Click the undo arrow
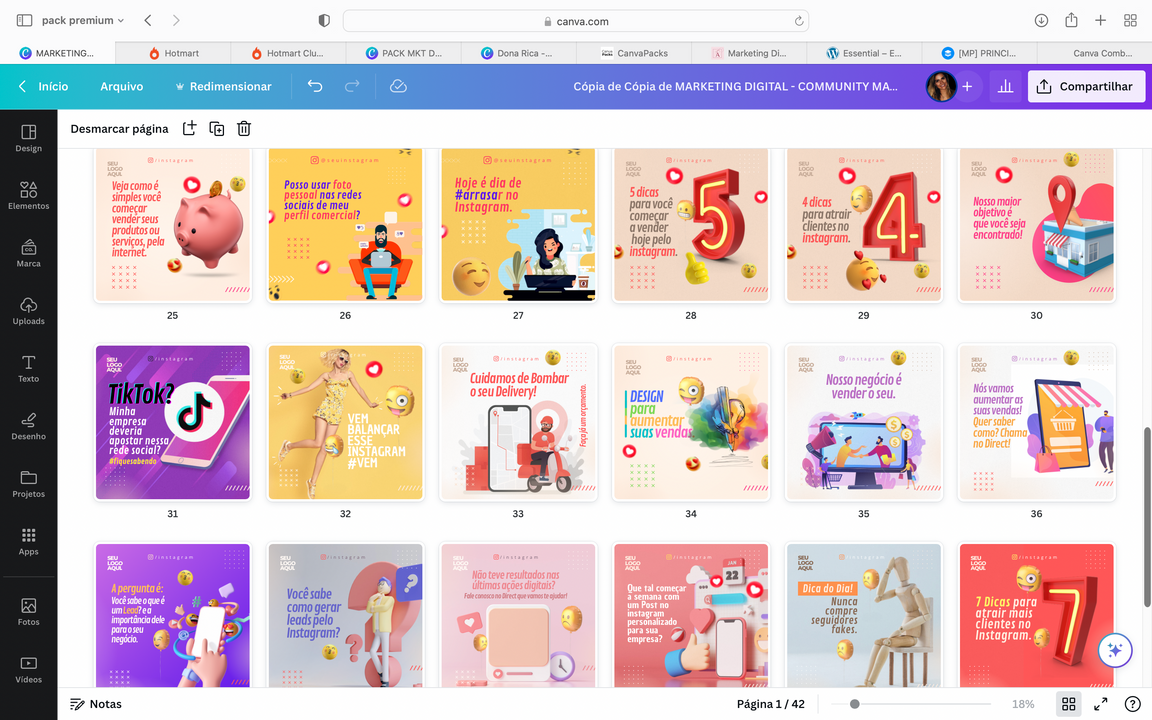This screenshot has width=1152, height=720. pos(315,87)
